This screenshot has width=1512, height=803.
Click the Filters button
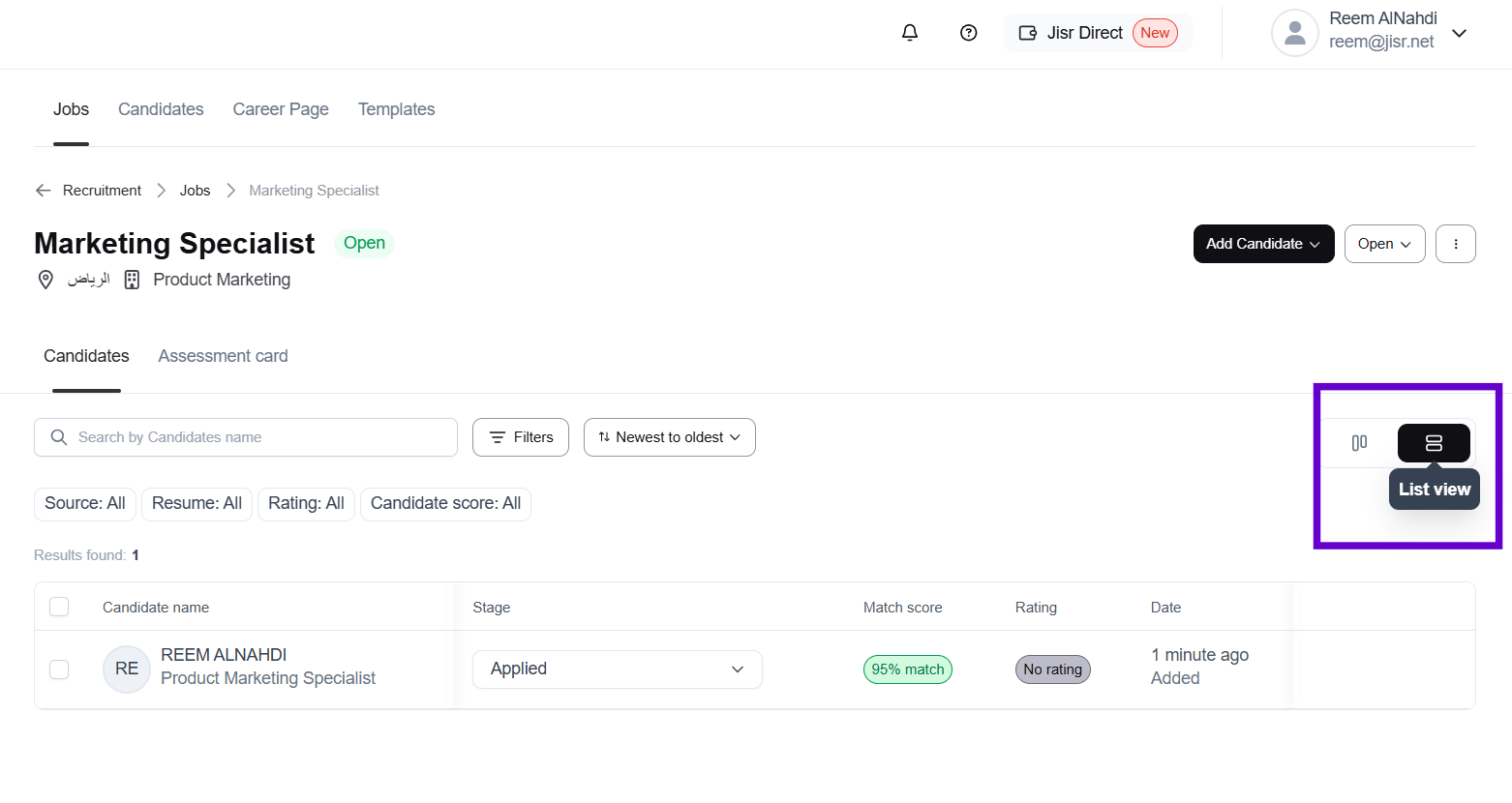[x=521, y=437]
